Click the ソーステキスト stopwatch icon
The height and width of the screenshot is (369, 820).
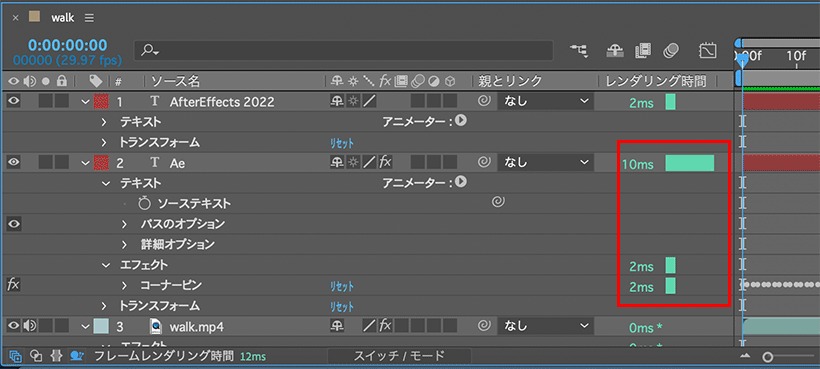(144, 203)
